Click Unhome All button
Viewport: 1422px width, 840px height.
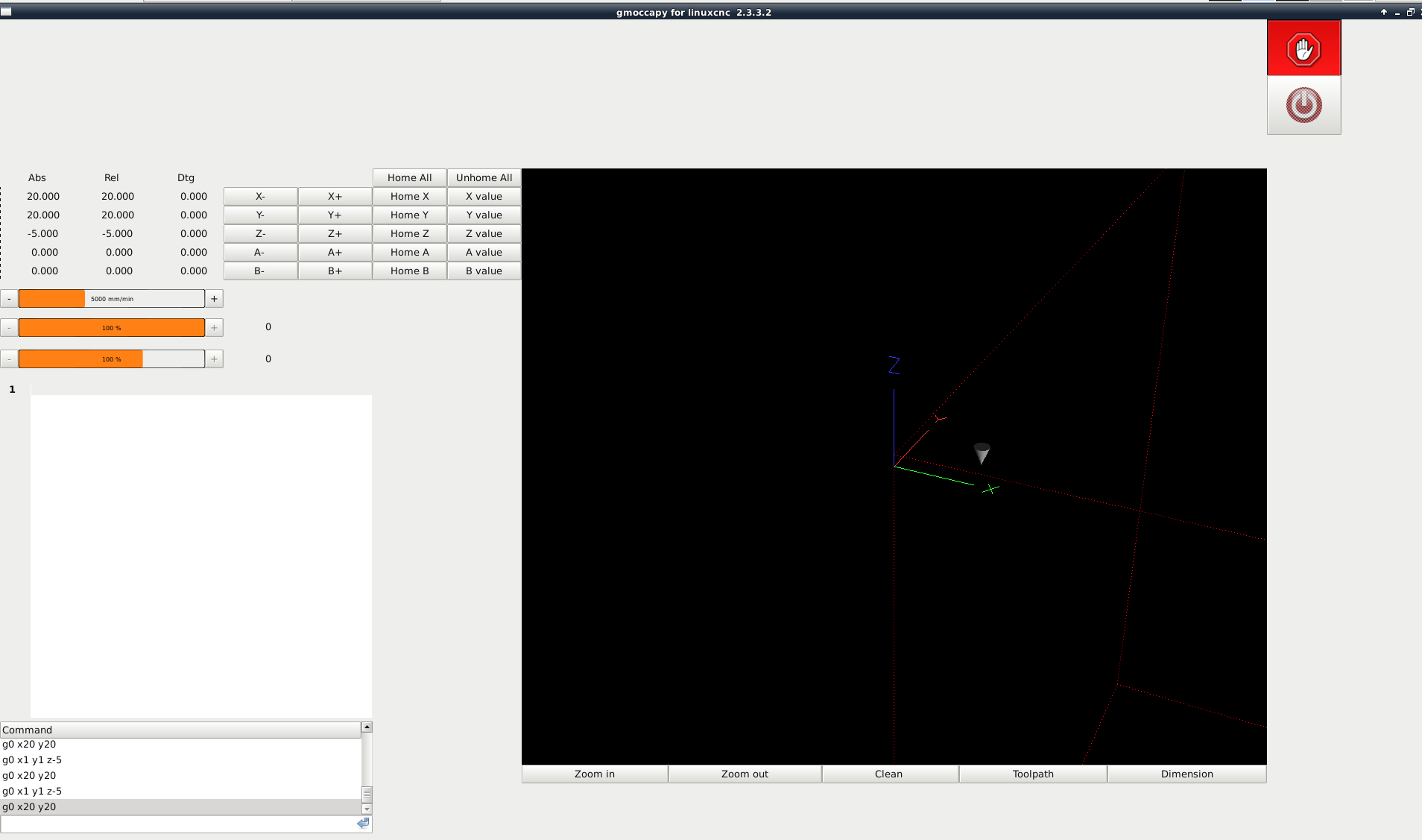(x=484, y=177)
